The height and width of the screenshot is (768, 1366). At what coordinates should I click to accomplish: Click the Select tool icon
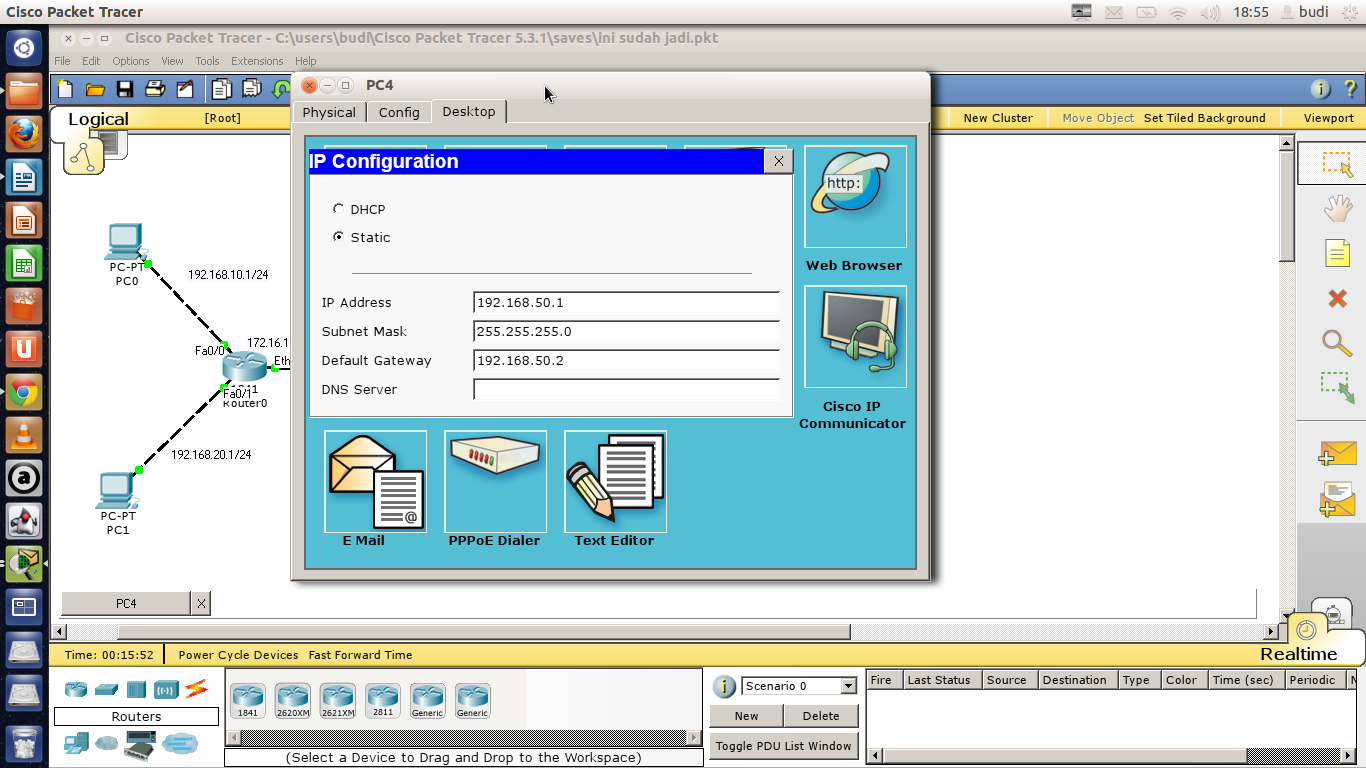point(1337,164)
